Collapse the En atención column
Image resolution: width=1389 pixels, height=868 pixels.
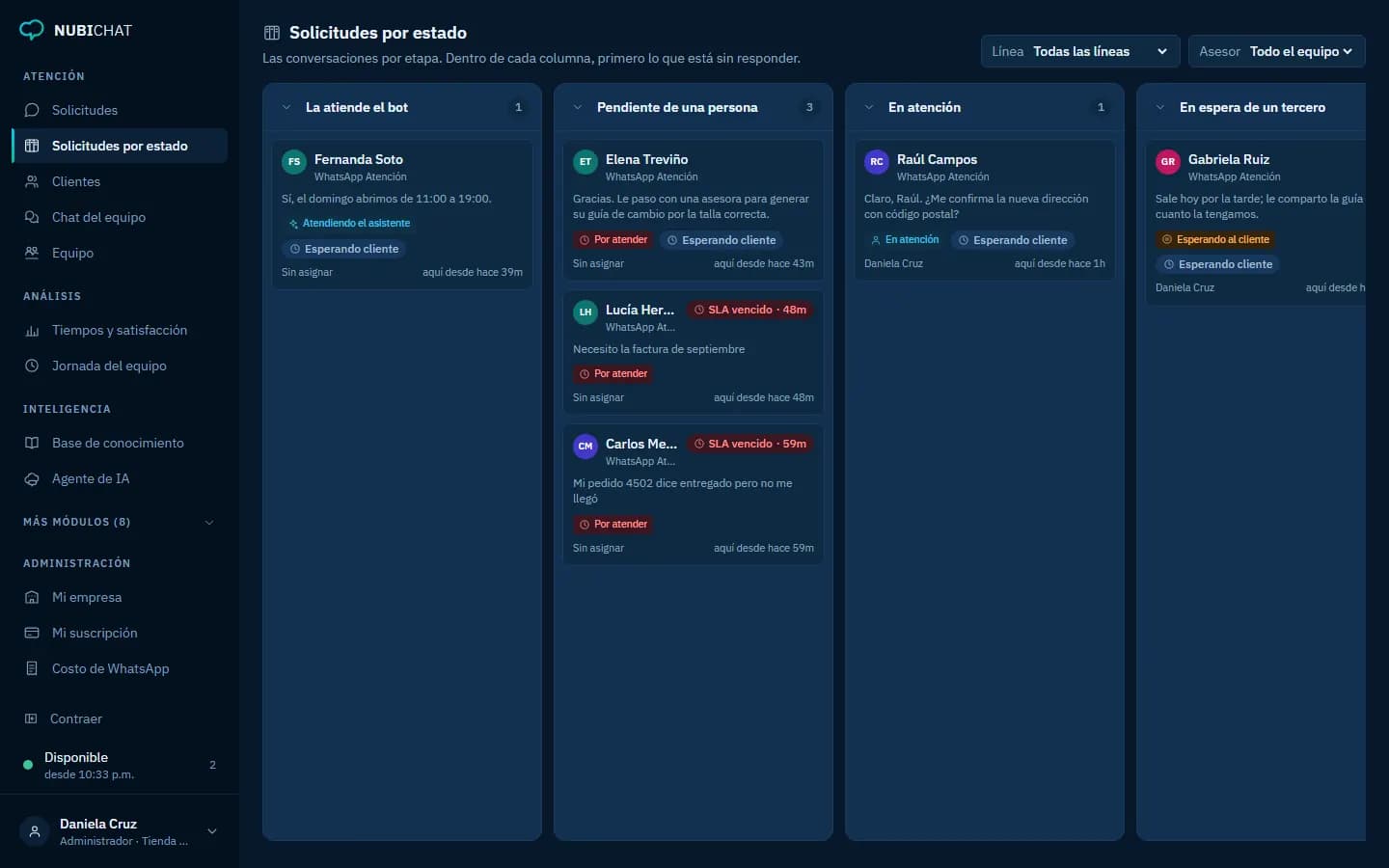pyautogui.click(x=869, y=107)
